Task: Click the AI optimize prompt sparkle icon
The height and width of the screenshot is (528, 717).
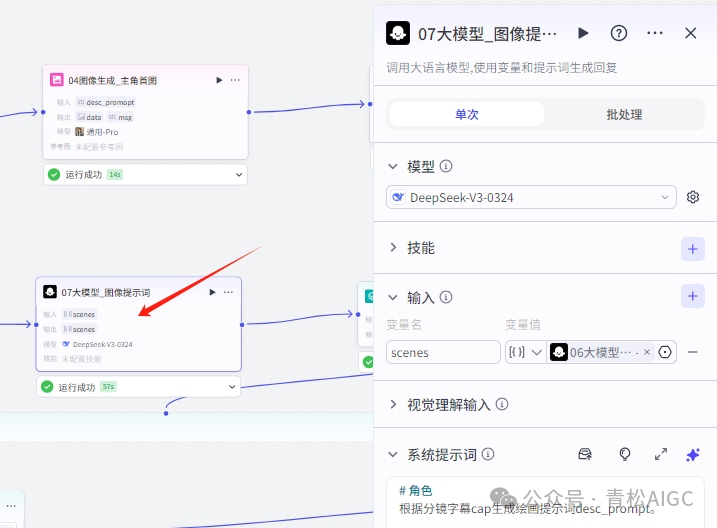Action: [693, 455]
